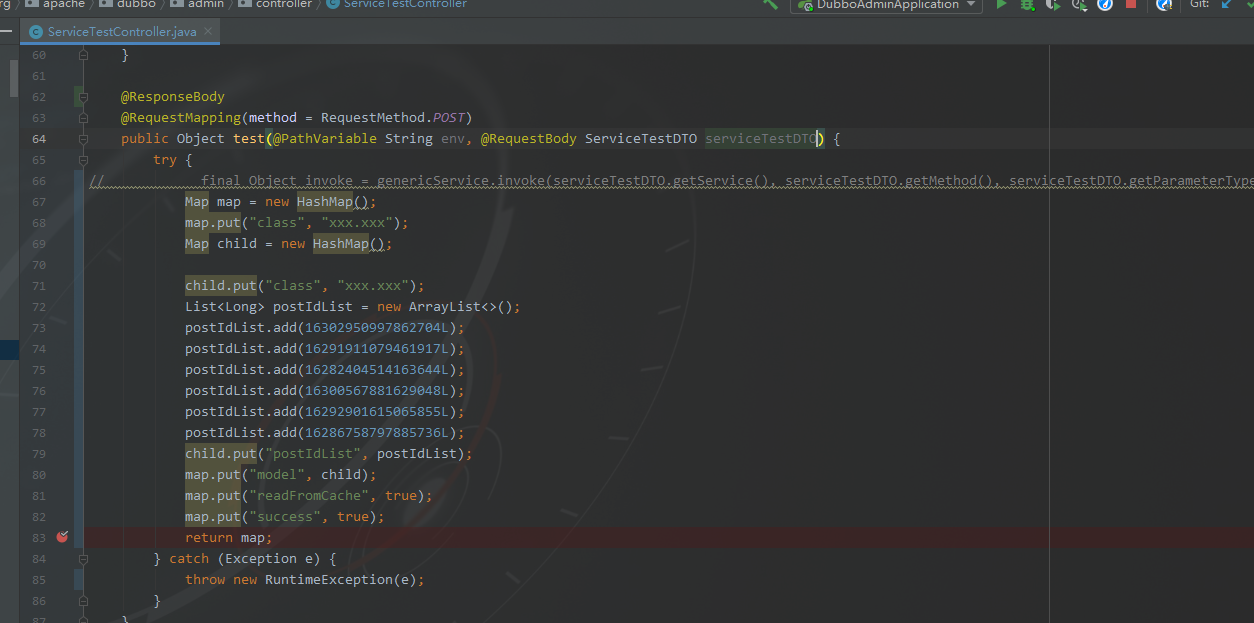Click the 'return map;' statement
Image resolution: width=1254 pixels, height=623 pixels.
(x=229, y=538)
